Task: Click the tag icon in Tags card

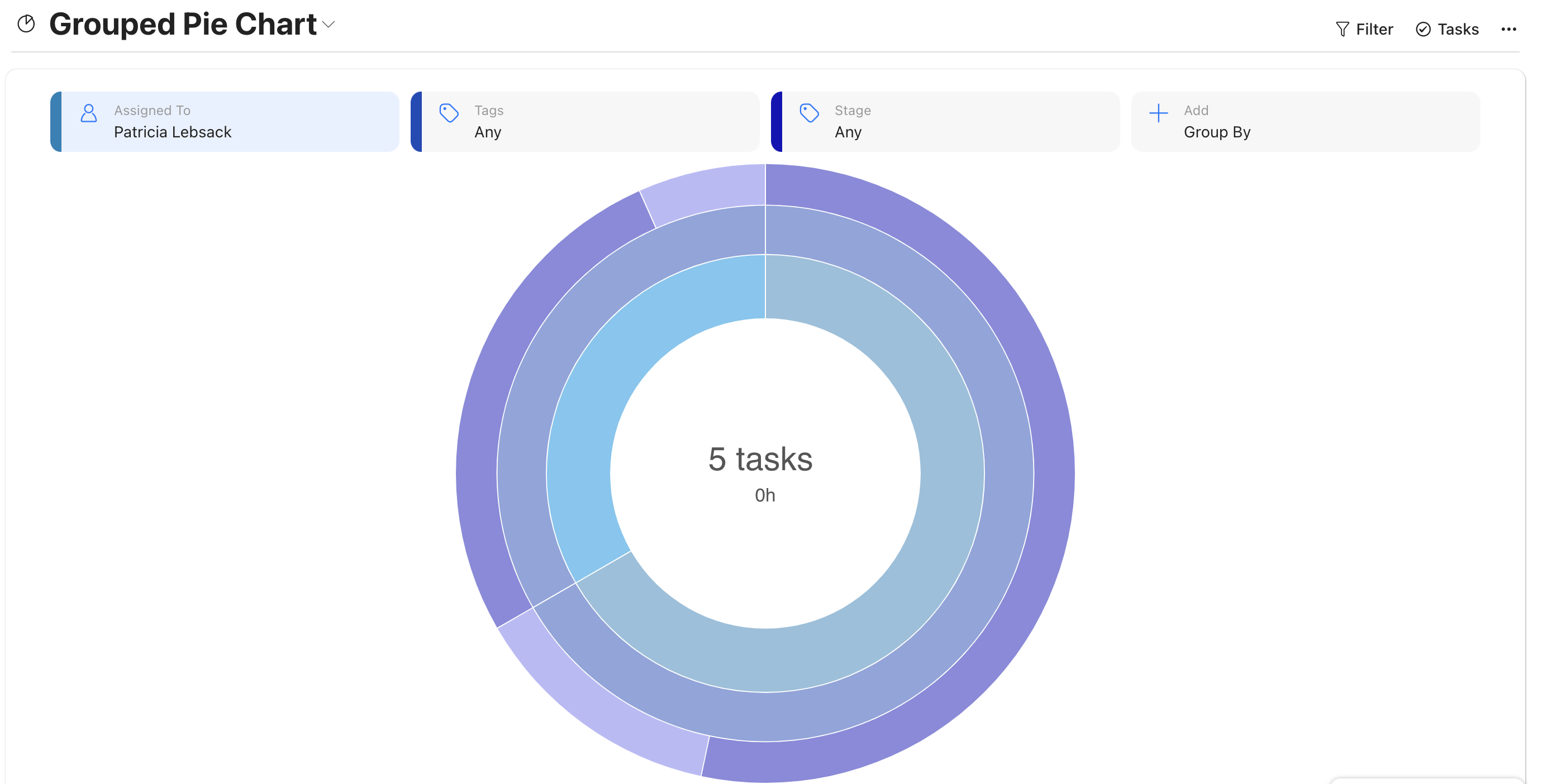Action: point(449,113)
